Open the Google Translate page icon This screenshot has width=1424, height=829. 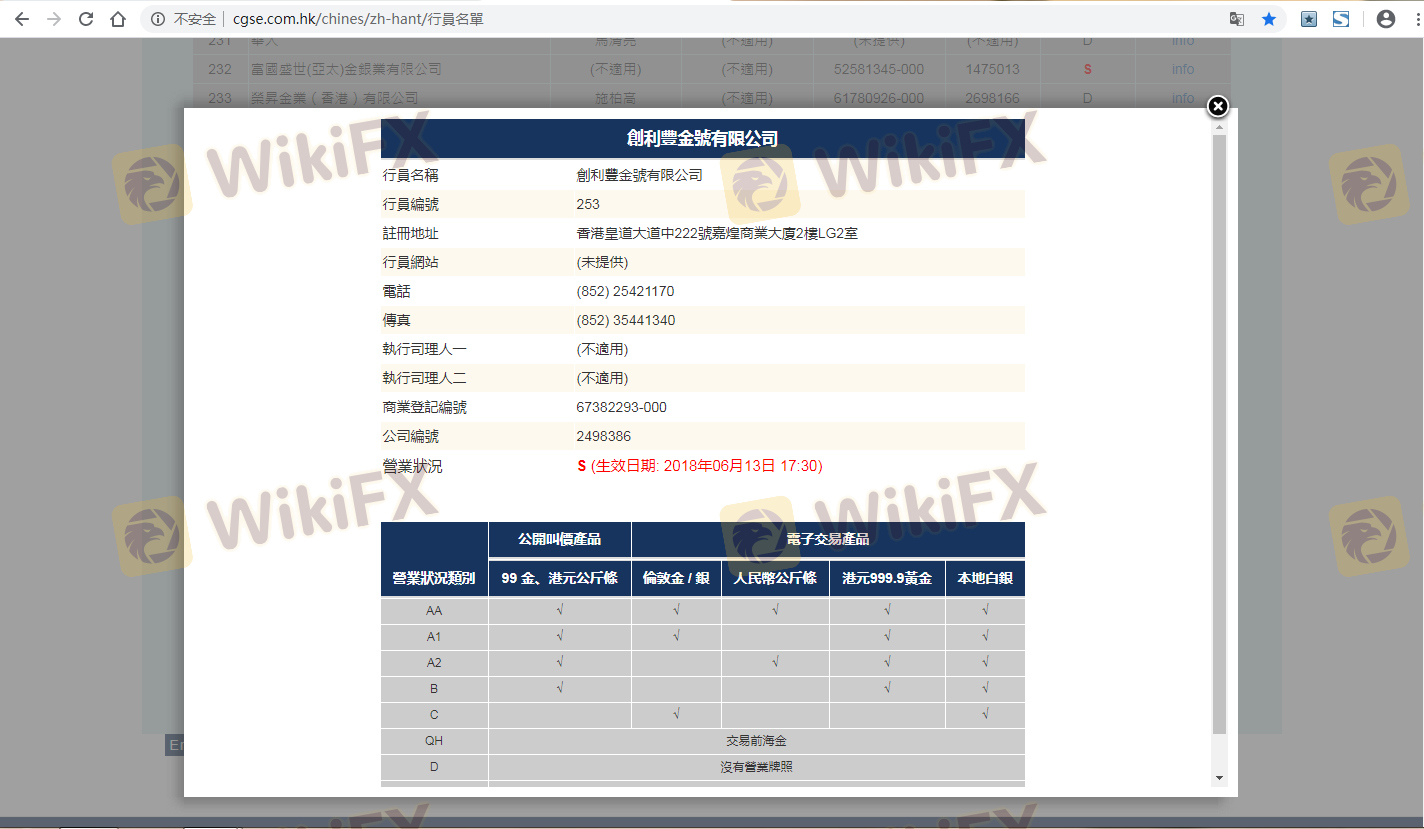tap(1237, 19)
